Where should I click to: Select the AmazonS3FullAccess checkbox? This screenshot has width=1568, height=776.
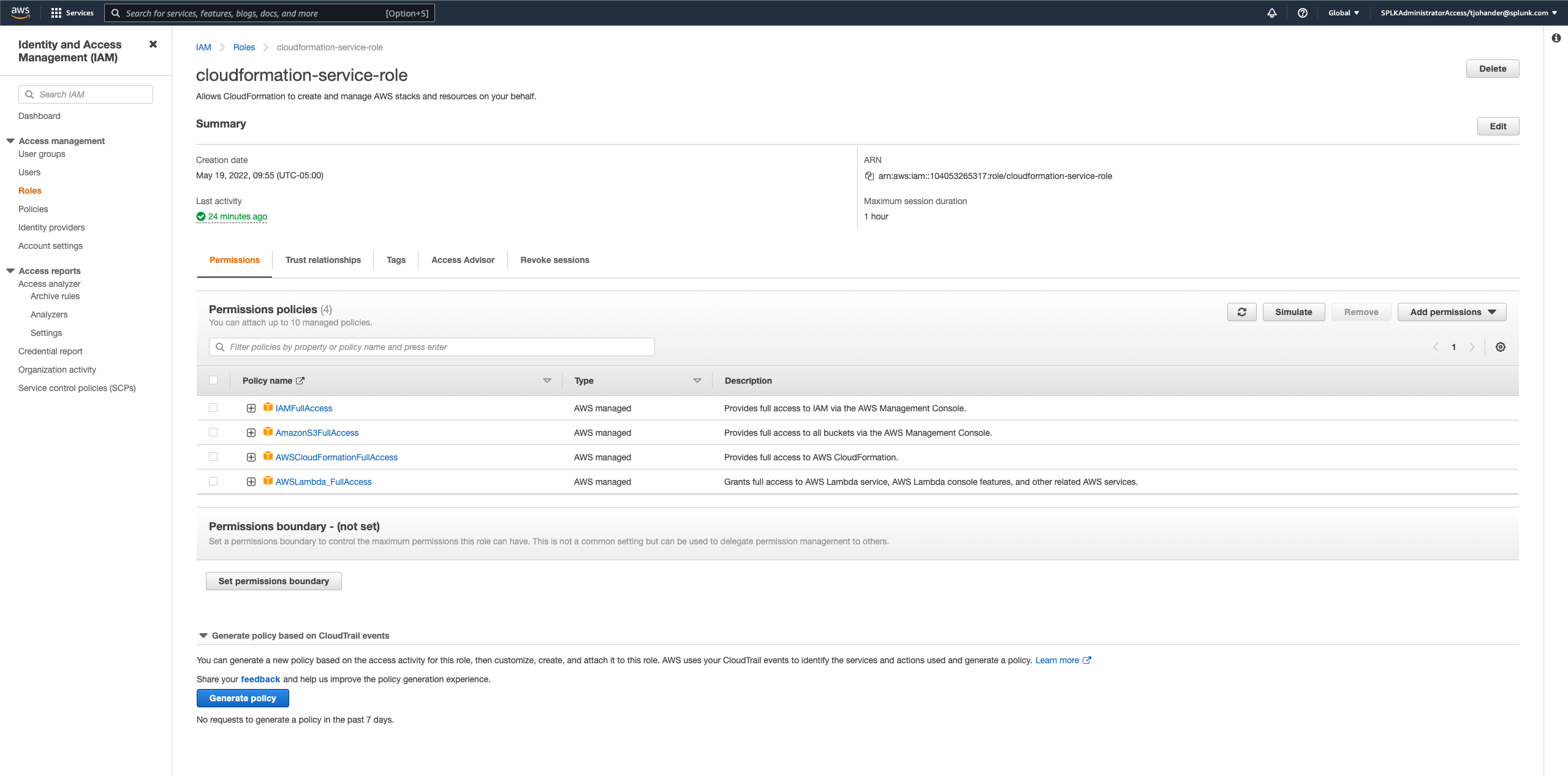tap(213, 432)
